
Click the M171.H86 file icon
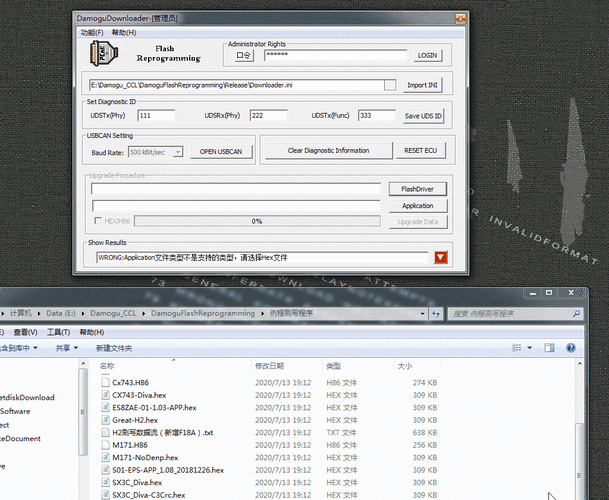105,445
